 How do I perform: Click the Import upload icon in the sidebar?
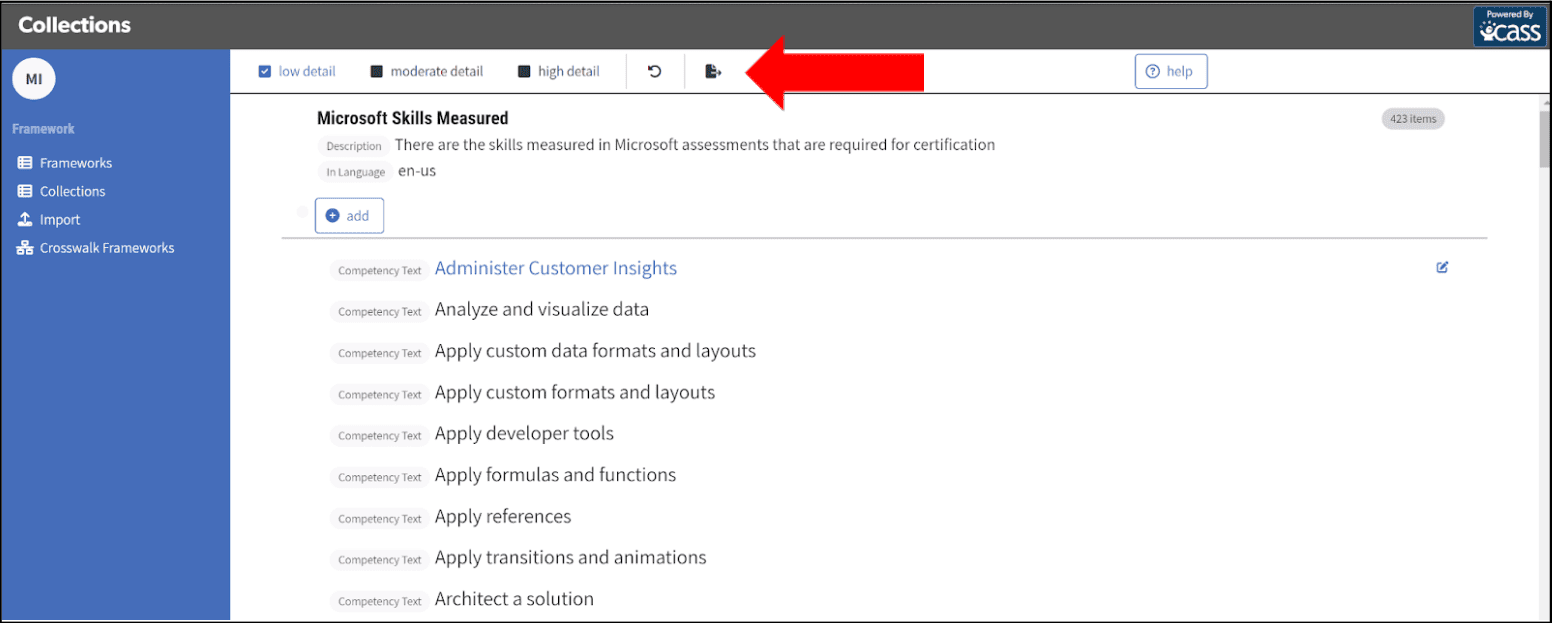click(x=23, y=219)
